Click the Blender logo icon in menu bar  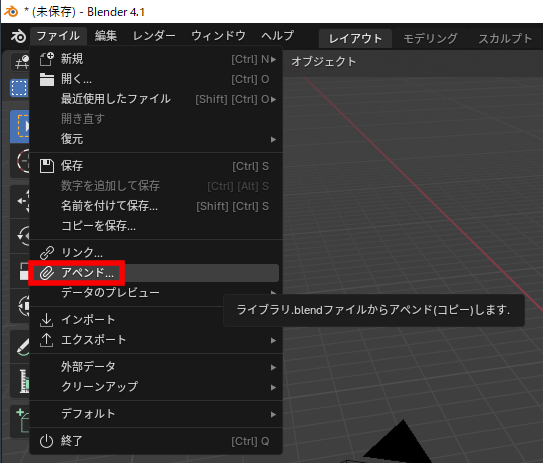(x=18, y=36)
